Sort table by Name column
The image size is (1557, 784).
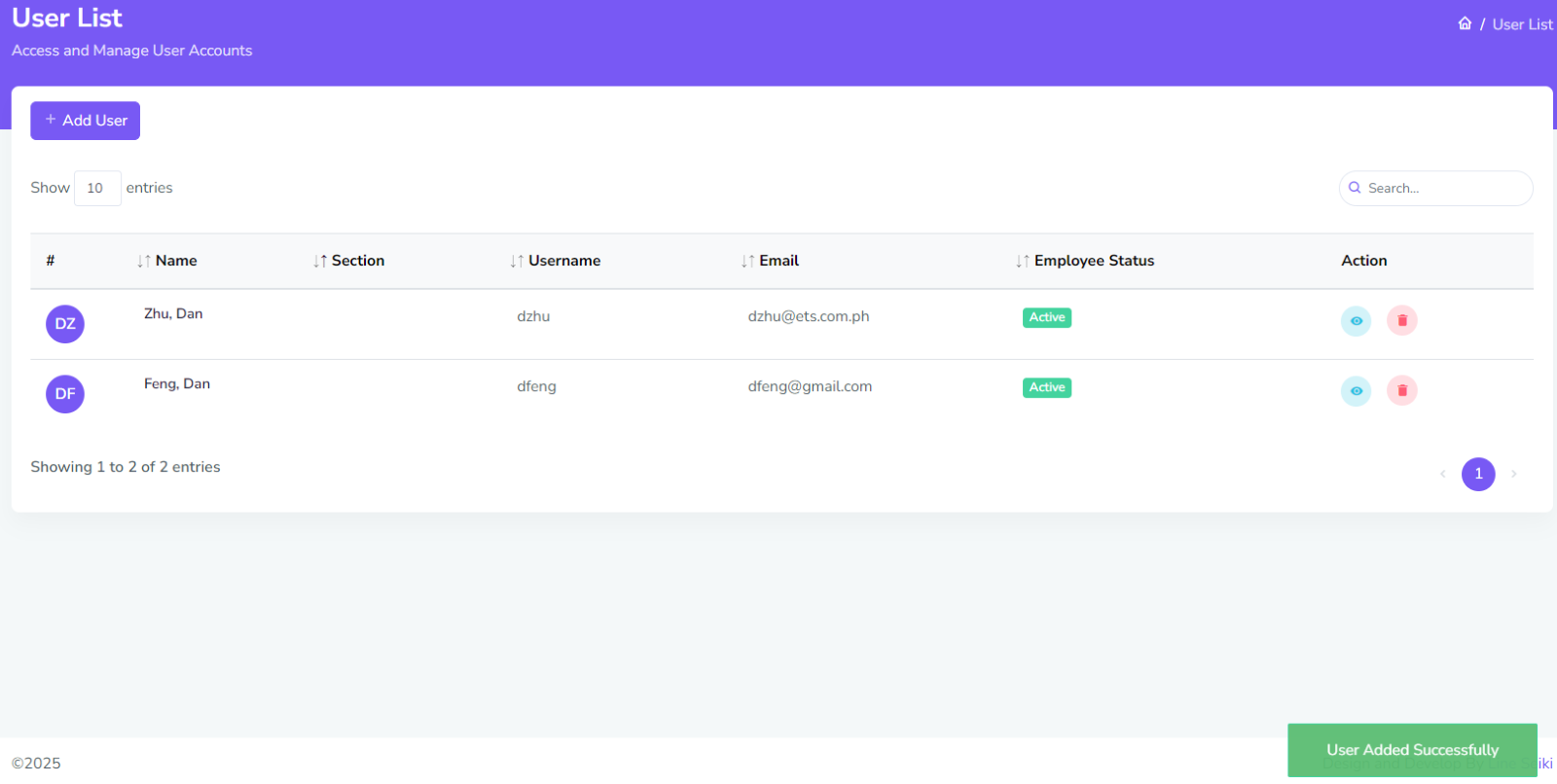click(x=175, y=261)
